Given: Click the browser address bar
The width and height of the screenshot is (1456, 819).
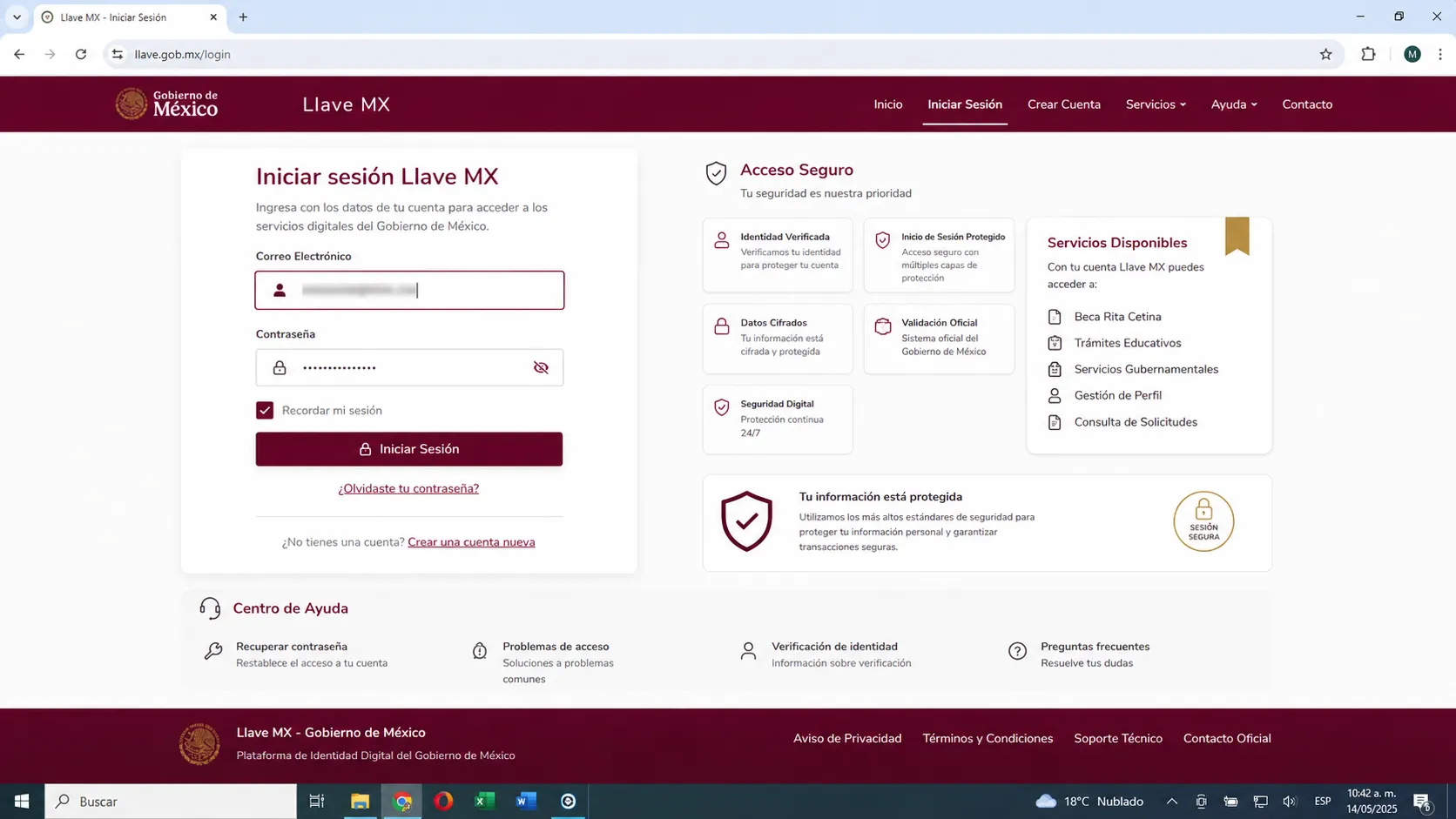Looking at the screenshot, I should [723, 54].
